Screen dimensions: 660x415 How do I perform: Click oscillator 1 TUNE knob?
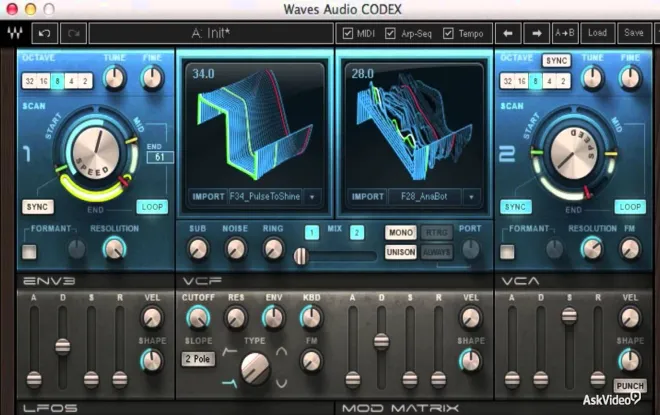(x=115, y=78)
